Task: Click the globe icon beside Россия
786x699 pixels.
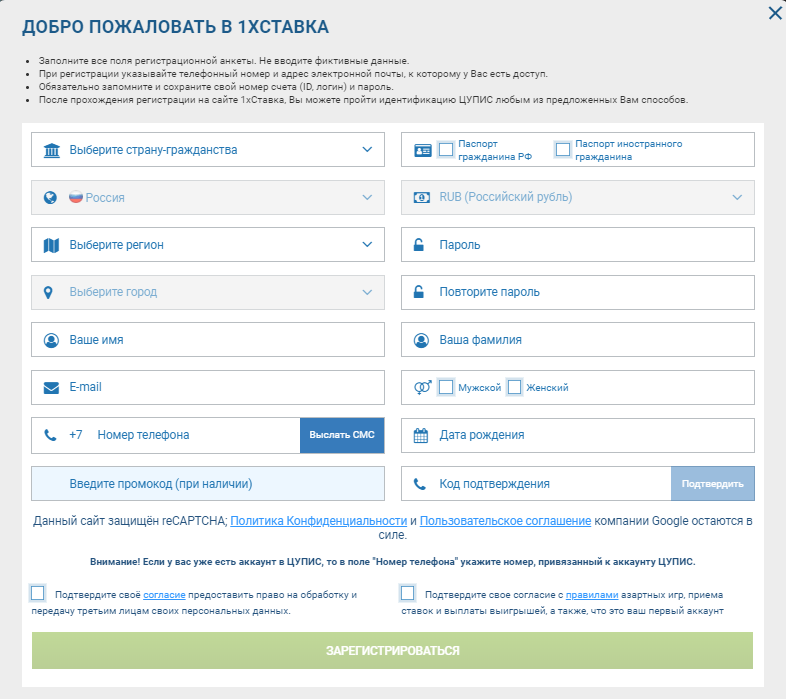Action: pyautogui.click(x=50, y=198)
